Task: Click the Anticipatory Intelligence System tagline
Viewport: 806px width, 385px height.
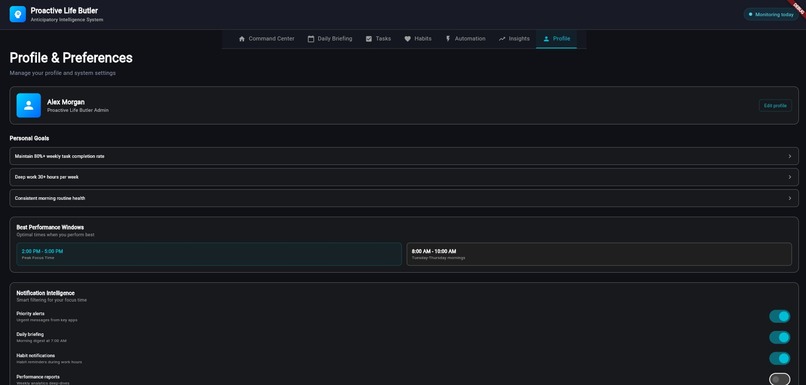Action: tap(67, 20)
